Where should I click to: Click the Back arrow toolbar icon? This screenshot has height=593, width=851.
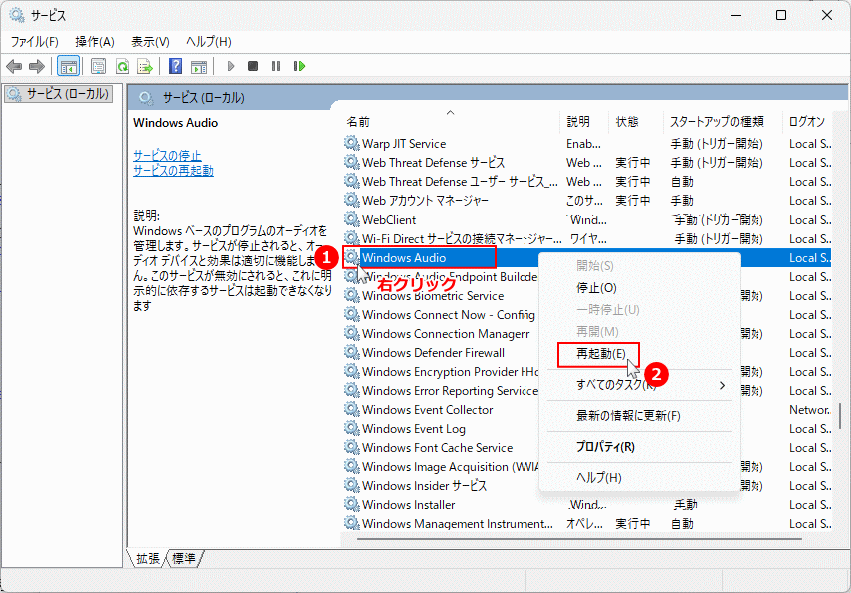click(14, 67)
